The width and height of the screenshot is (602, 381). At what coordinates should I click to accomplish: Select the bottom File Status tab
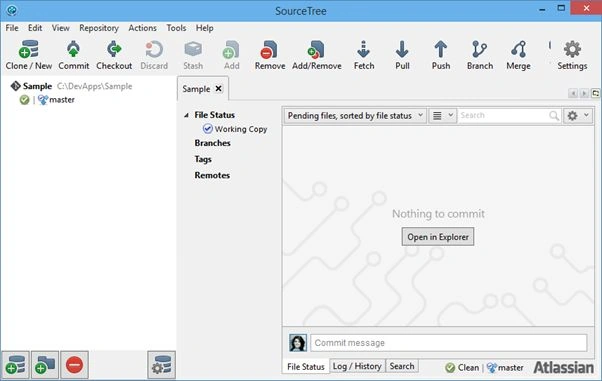tap(306, 367)
